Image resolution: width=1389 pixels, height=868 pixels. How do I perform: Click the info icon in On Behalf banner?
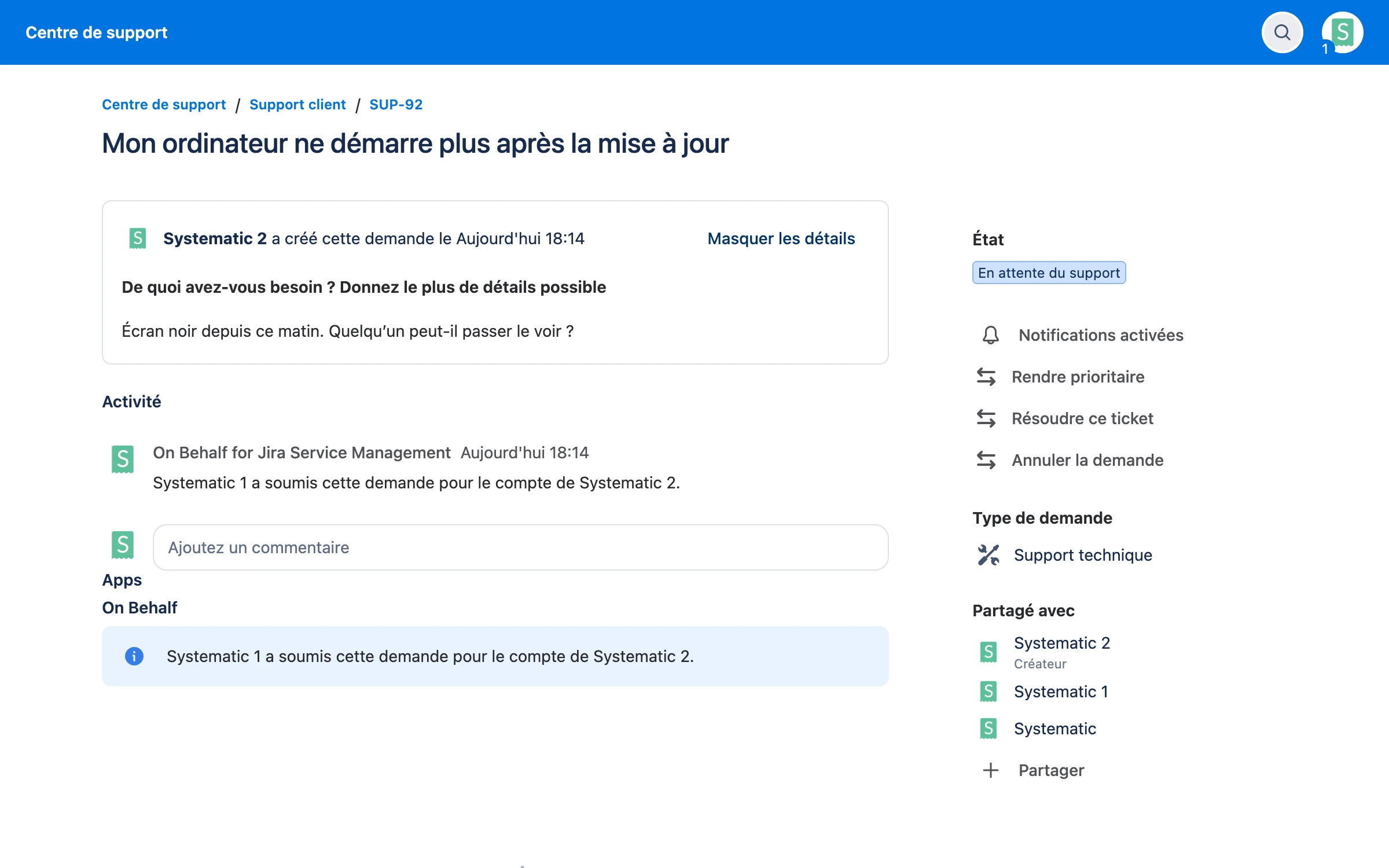coord(134,656)
